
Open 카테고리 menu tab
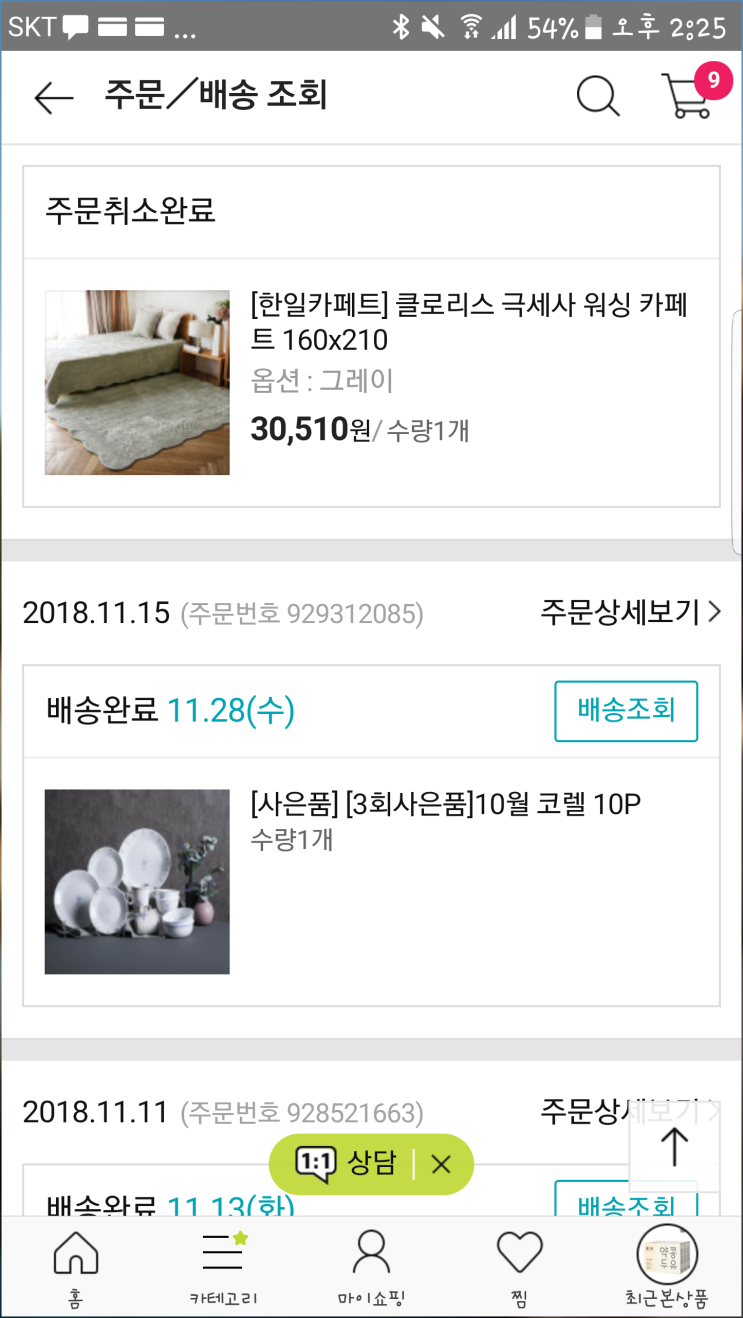click(224, 1267)
